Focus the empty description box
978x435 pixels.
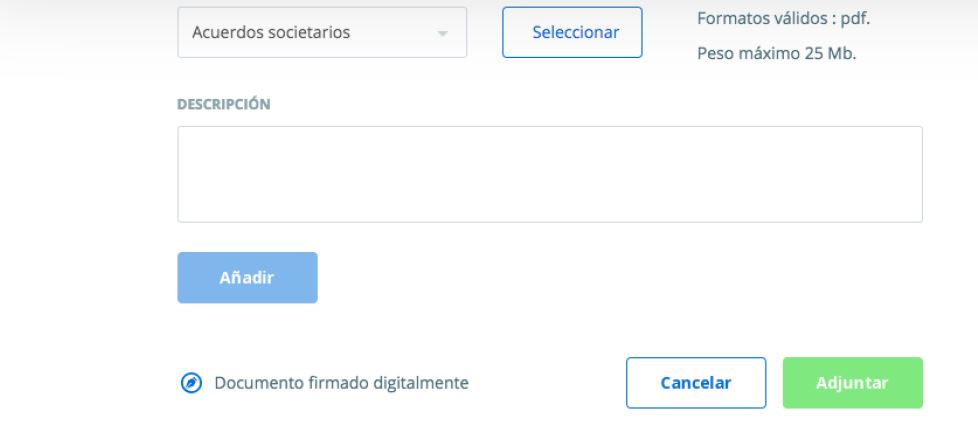[549, 174]
